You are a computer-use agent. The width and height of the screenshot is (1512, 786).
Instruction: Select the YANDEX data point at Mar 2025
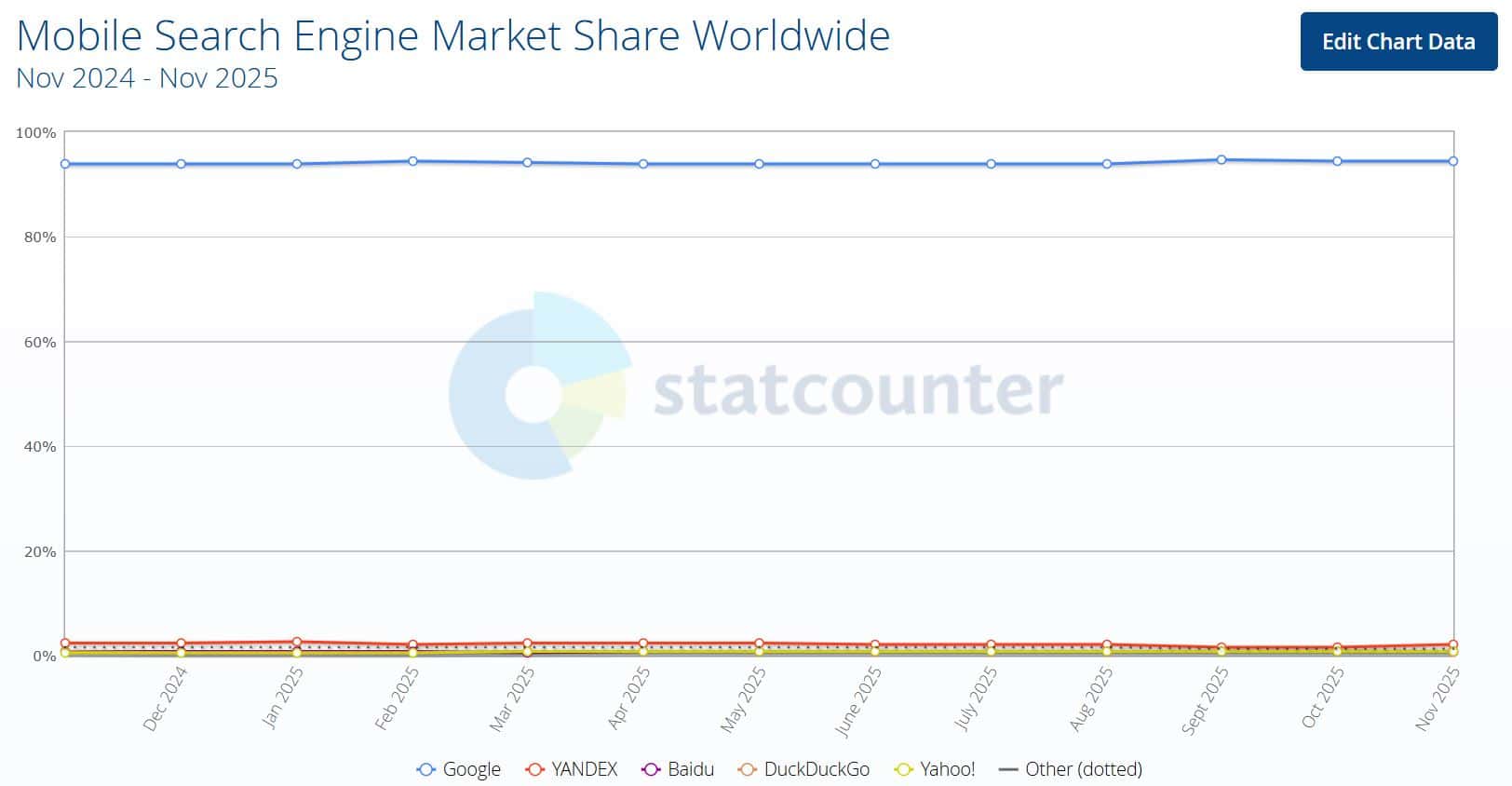(527, 643)
